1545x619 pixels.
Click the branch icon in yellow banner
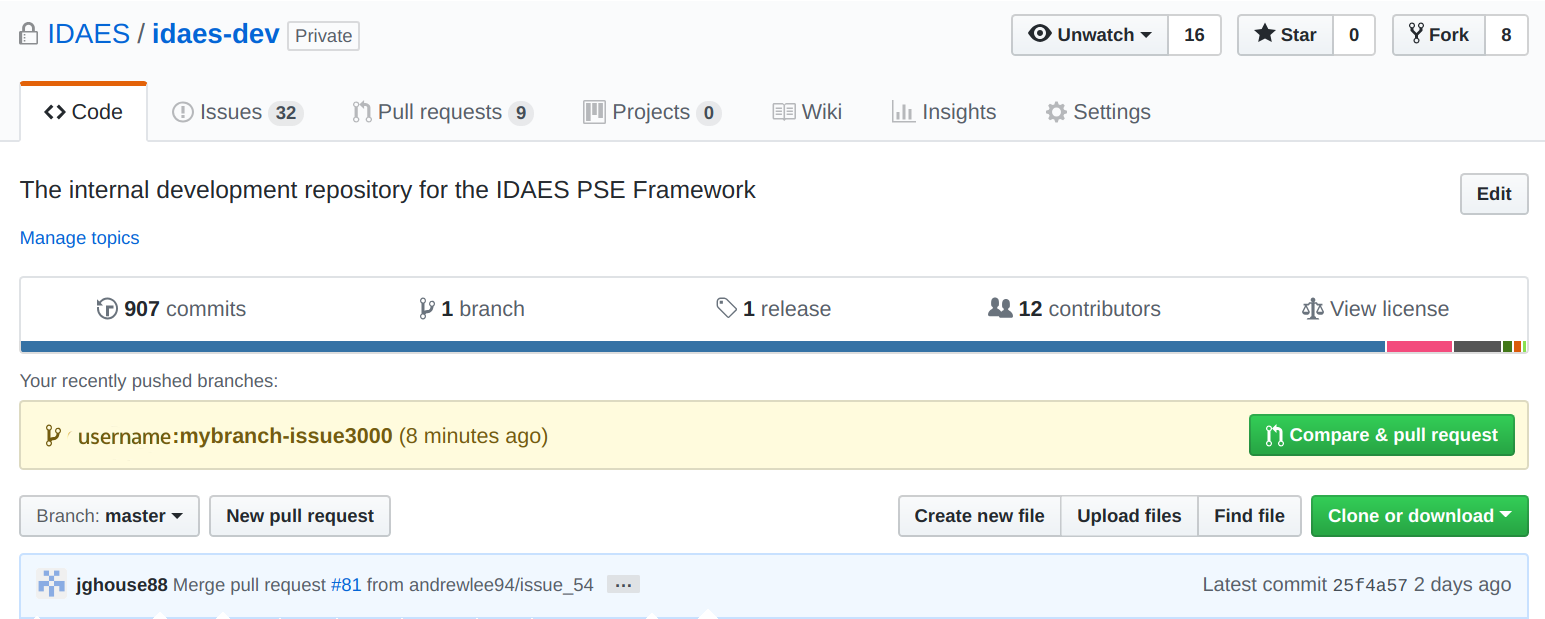(x=53, y=435)
